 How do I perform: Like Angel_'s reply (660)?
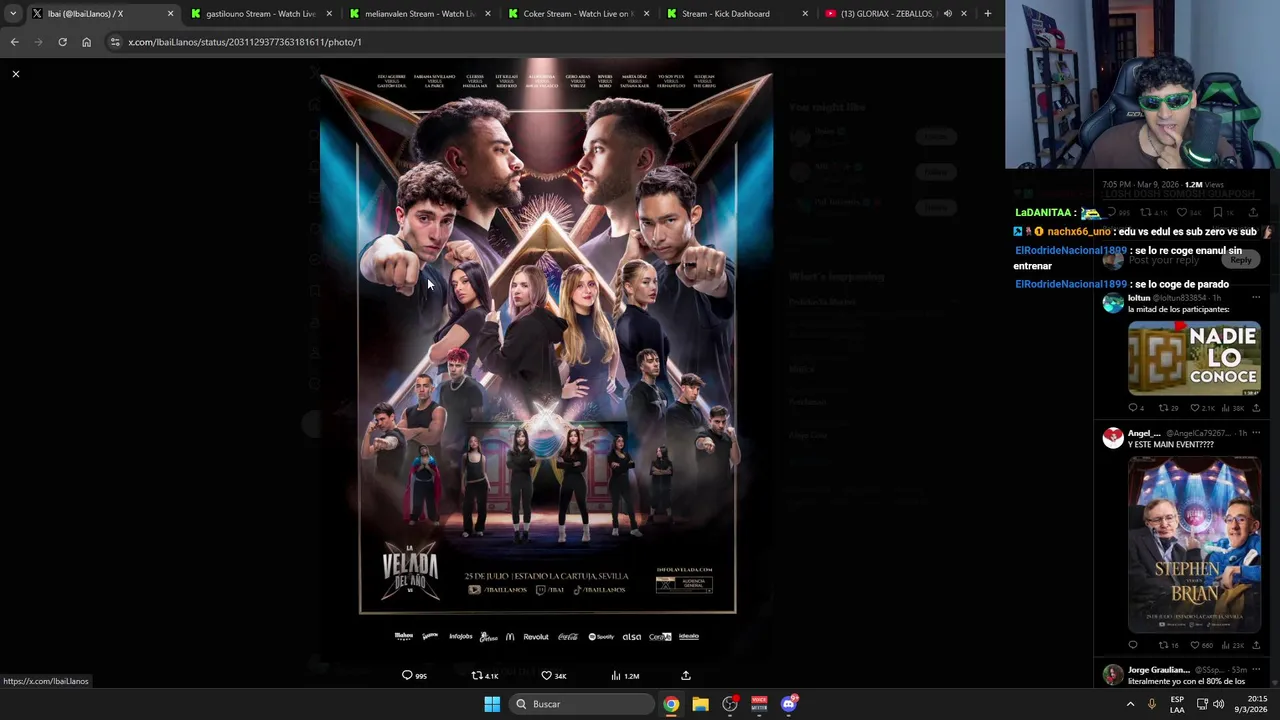(x=1202, y=645)
